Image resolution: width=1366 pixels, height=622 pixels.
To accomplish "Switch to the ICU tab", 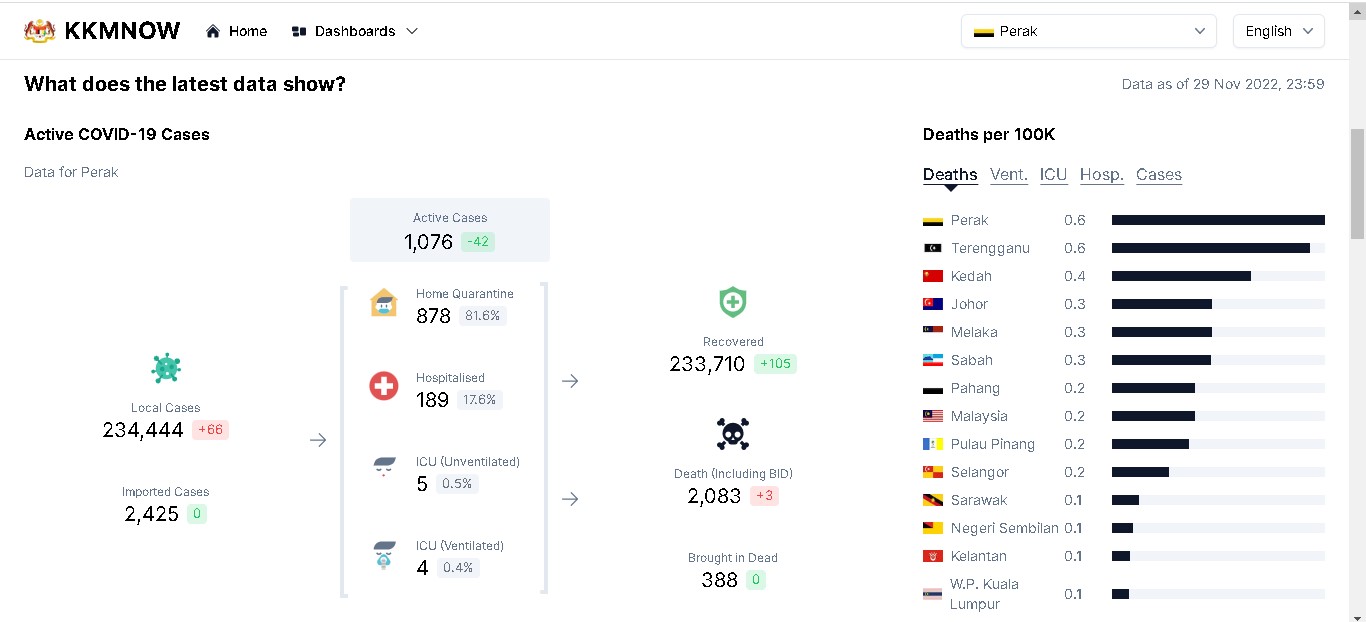I will coord(1053,175).
